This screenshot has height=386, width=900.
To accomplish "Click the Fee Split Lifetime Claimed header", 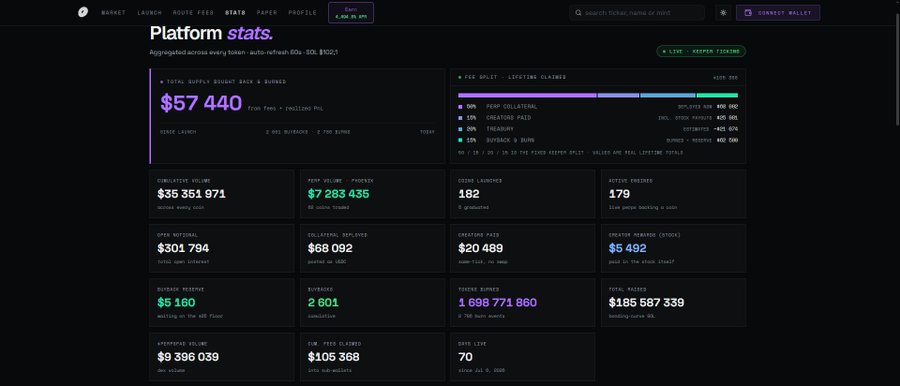I will (x=514, y=77).
